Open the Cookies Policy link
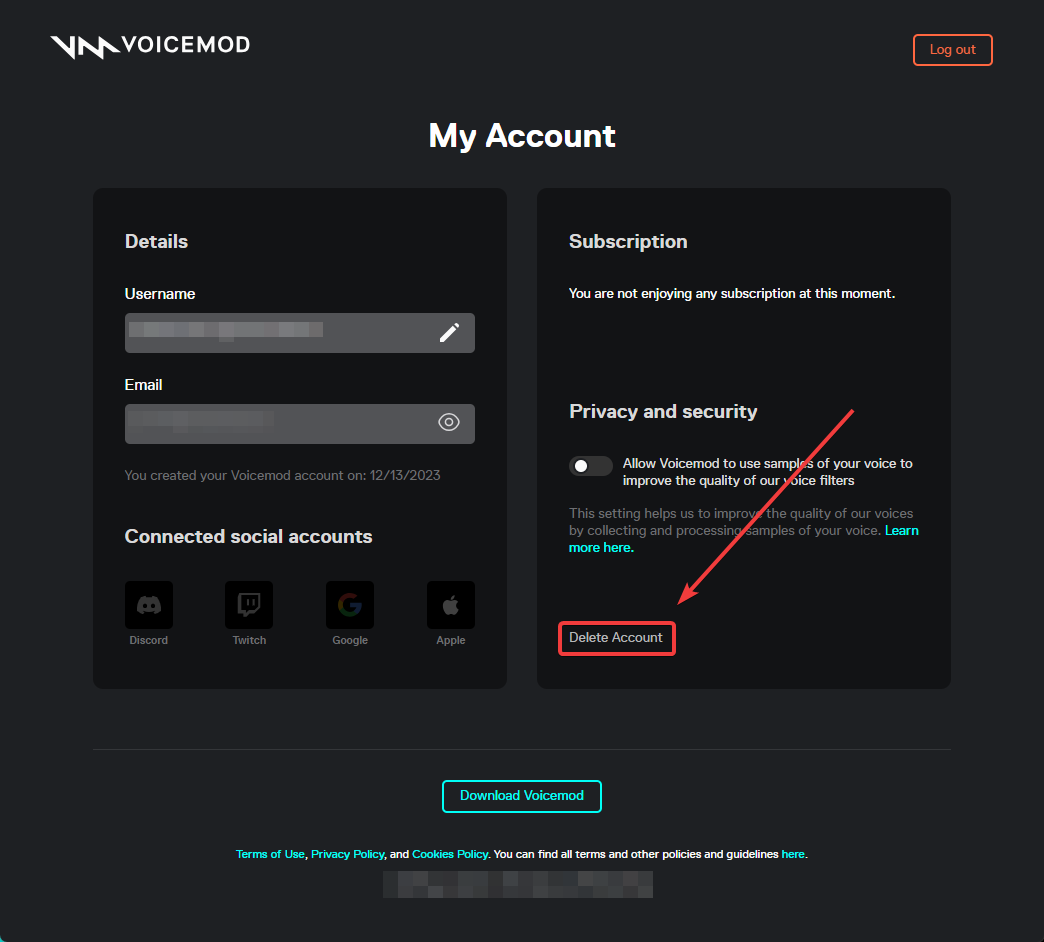 pos(450,854)
